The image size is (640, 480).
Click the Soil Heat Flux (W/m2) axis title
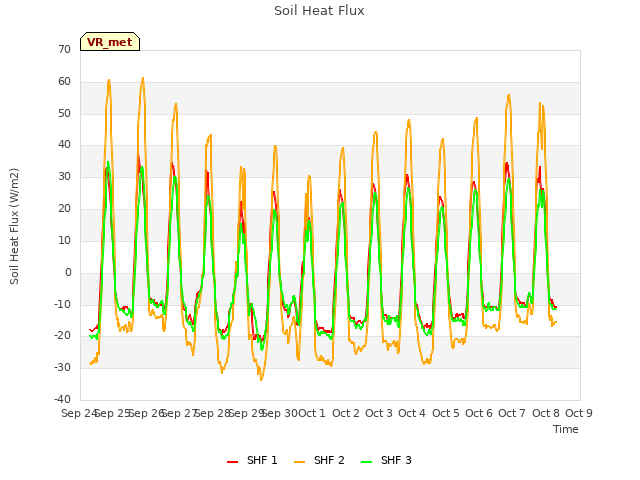[14, 226]
